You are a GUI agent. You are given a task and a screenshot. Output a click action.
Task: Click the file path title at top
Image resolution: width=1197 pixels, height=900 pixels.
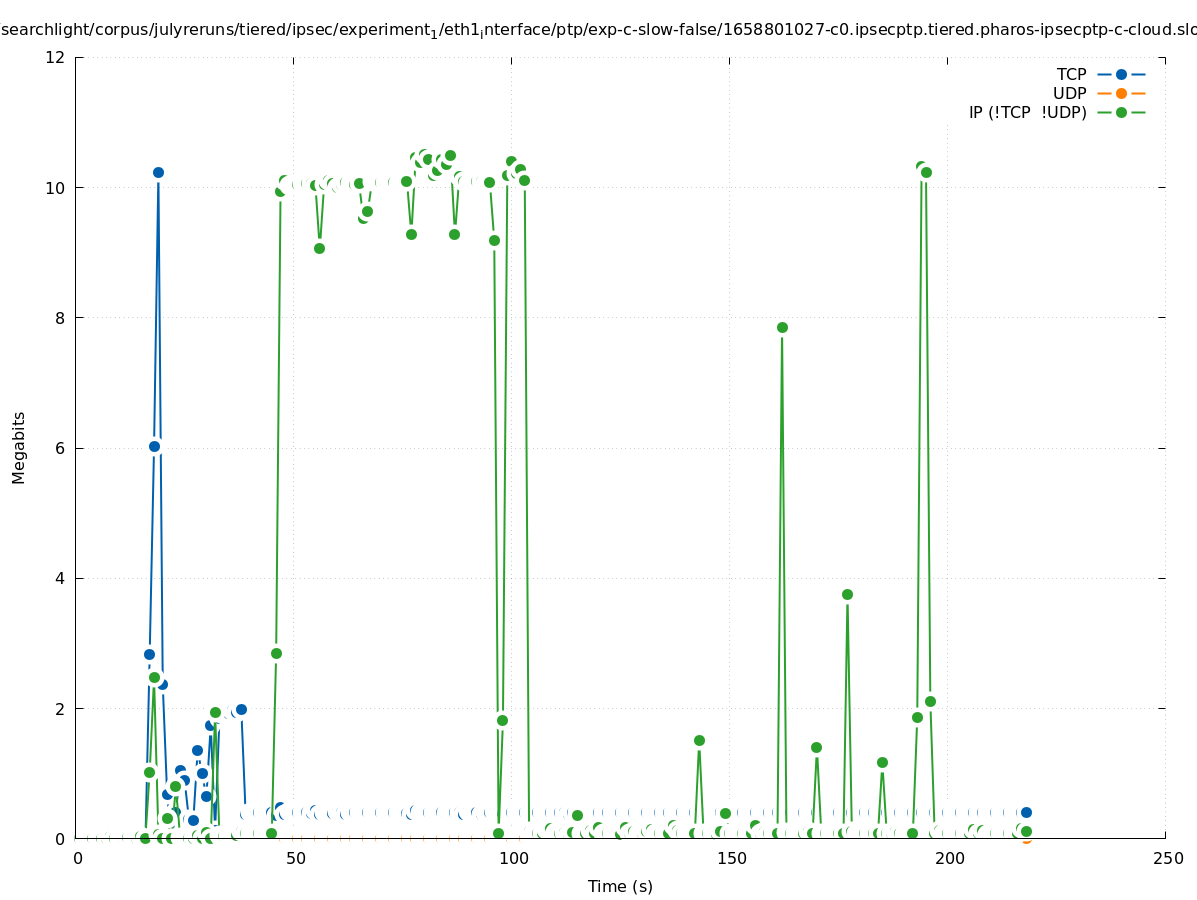(x=598, y=30)
